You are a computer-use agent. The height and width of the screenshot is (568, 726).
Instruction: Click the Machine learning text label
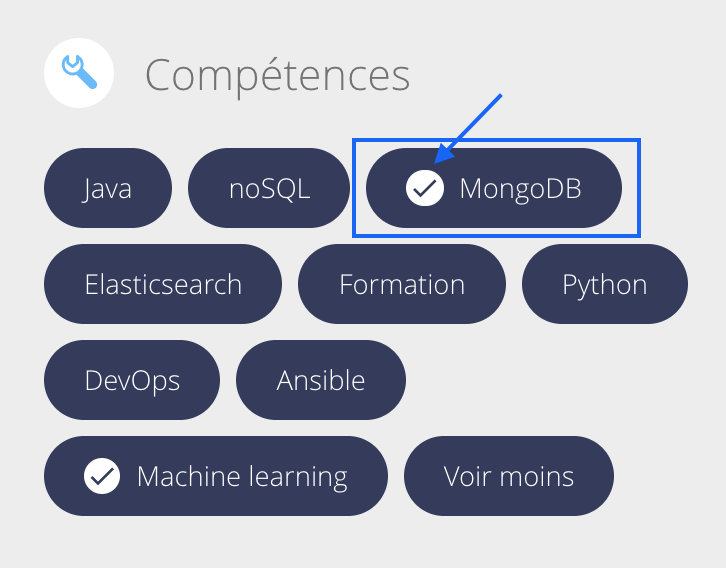tap(242, 477)
